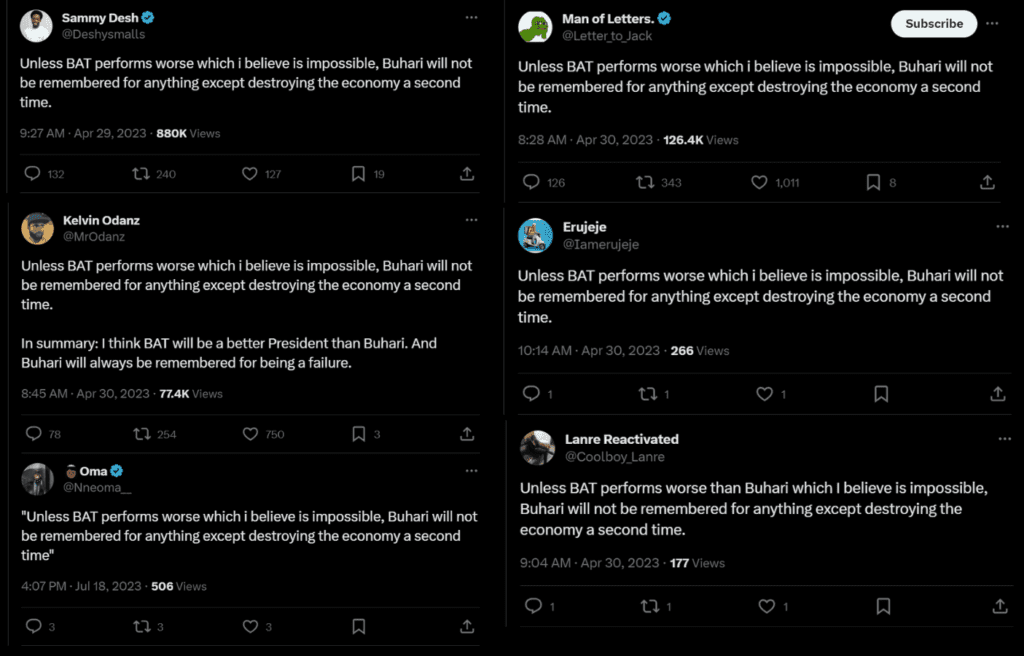Open more options on Sammy Desh's tweet

pyautogui.click(x=472, y=18)
